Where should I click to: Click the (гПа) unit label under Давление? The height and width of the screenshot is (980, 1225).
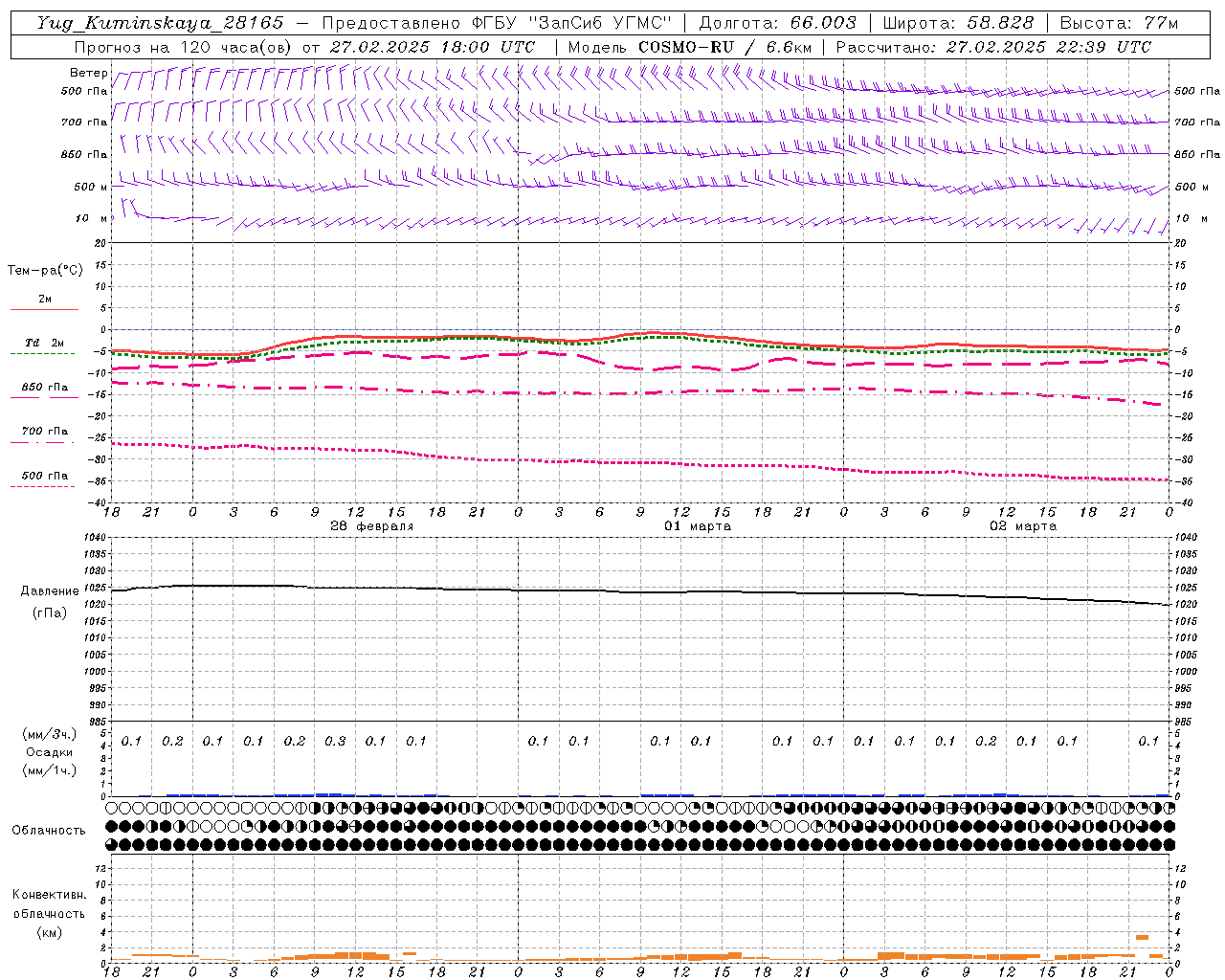50,612
